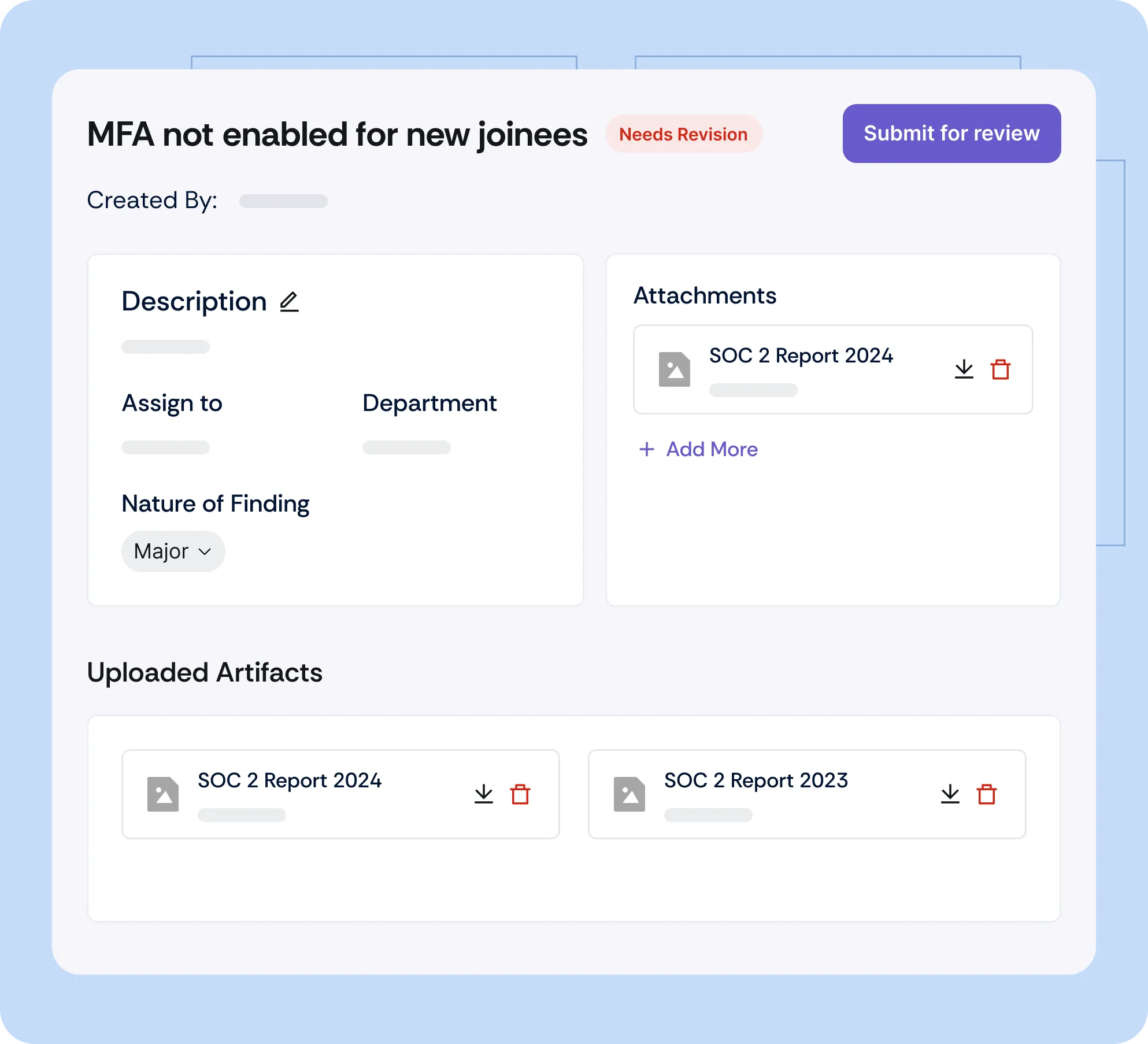The image size is (1148, 1044).
Task: Open SOC 2 Report 2023 artifact title
Action: tap(756, 780)
